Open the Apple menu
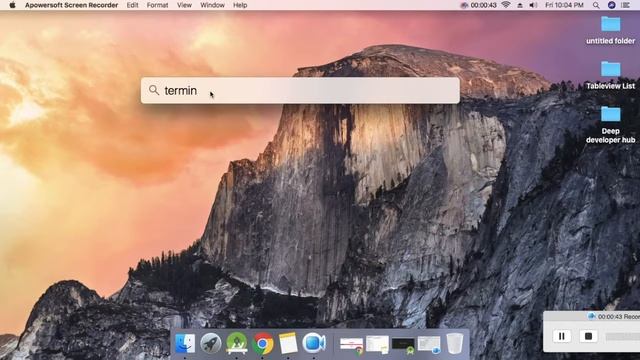The image size is (640, 360). coord(12,5)
